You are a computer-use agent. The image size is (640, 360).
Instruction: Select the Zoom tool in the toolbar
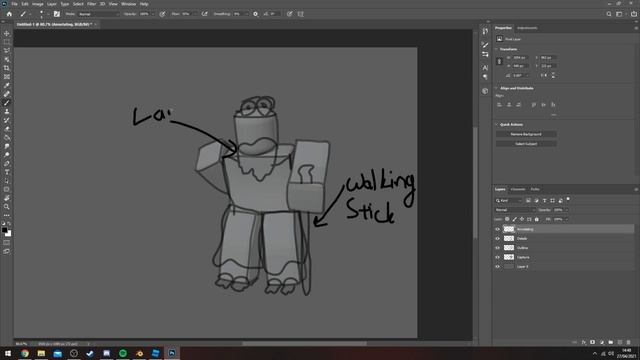click(7, 207)
